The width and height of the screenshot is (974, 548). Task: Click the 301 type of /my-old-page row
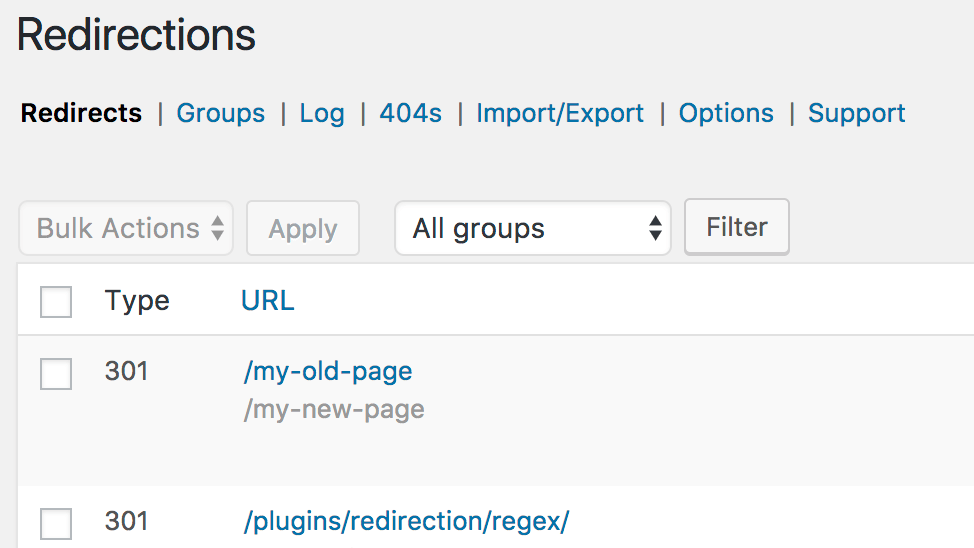126,371
